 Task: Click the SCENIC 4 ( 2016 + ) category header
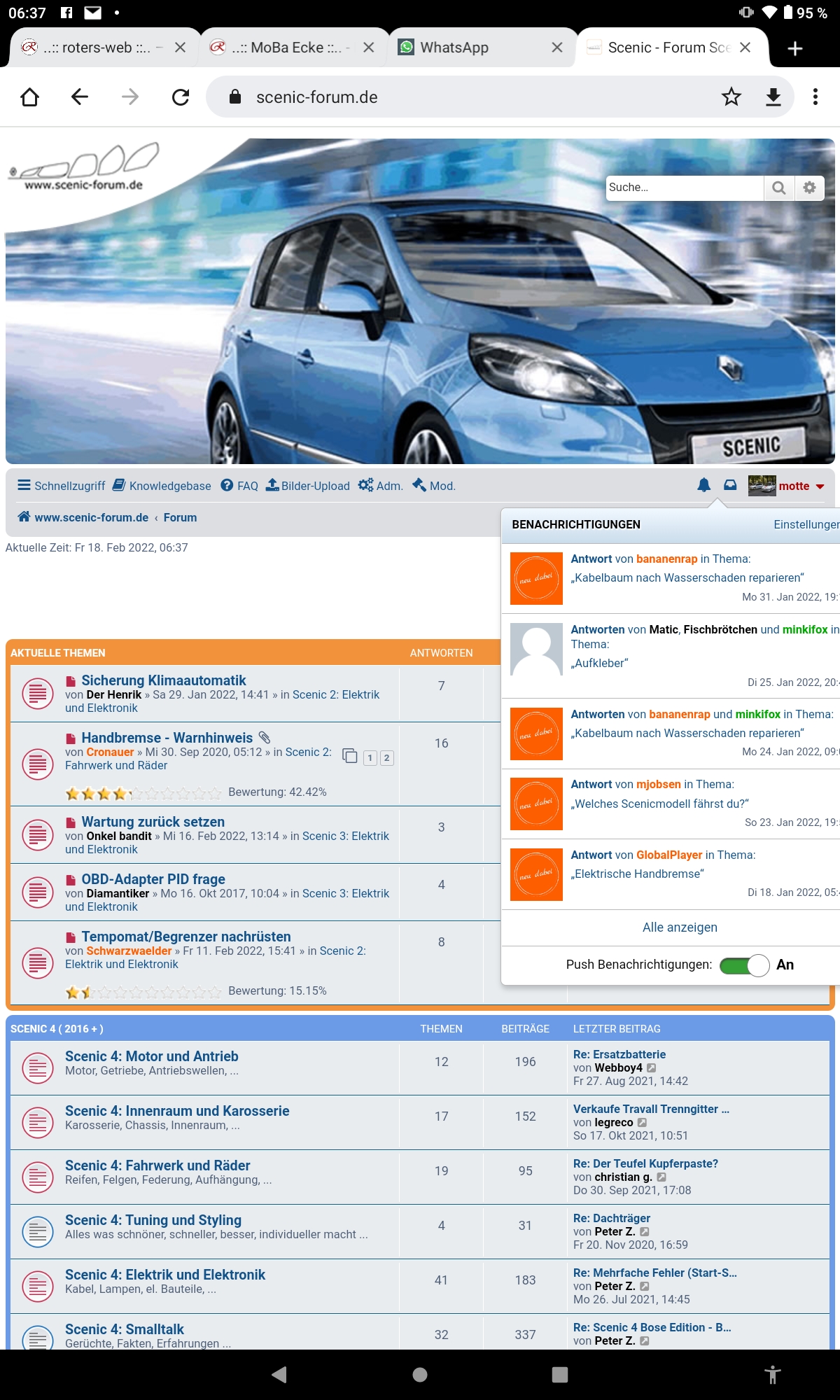pos(57,1029)
